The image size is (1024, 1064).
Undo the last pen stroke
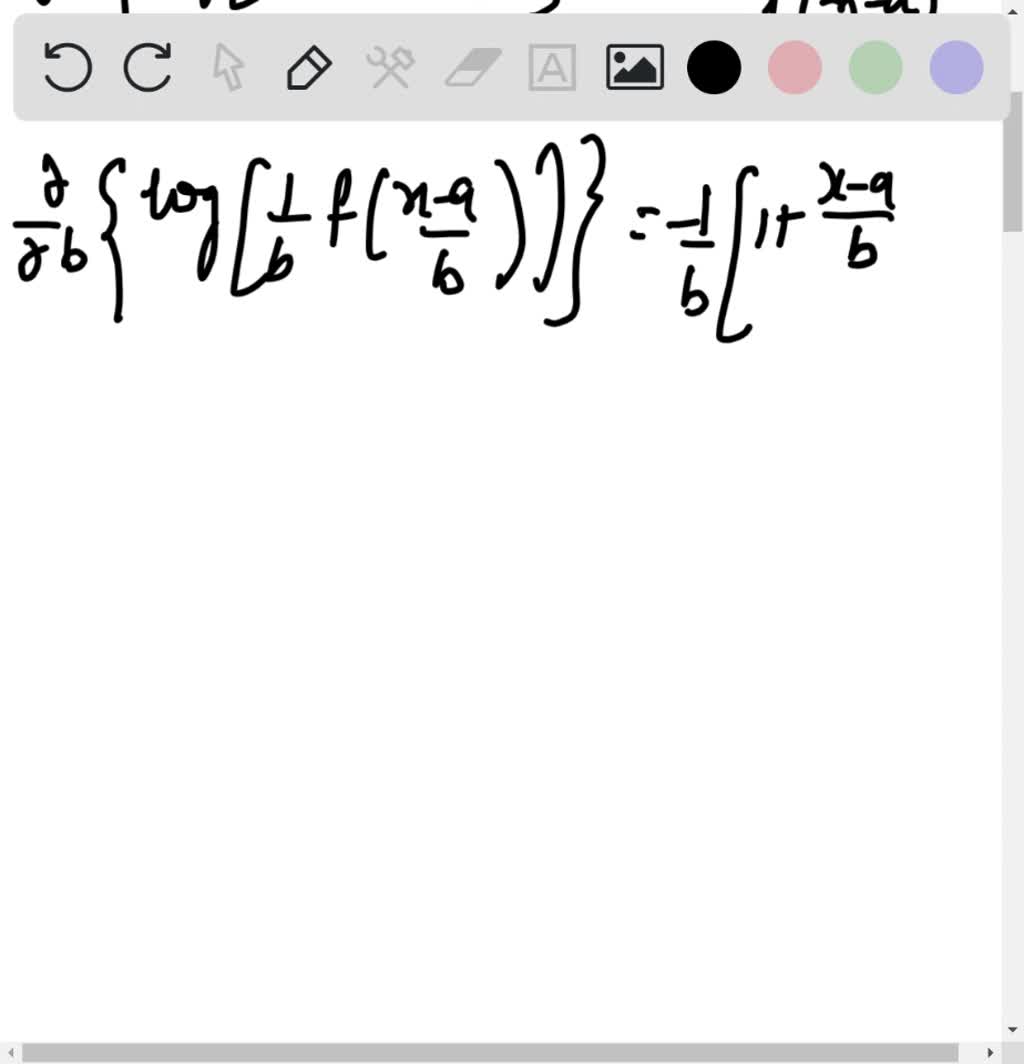pos(66,68)
